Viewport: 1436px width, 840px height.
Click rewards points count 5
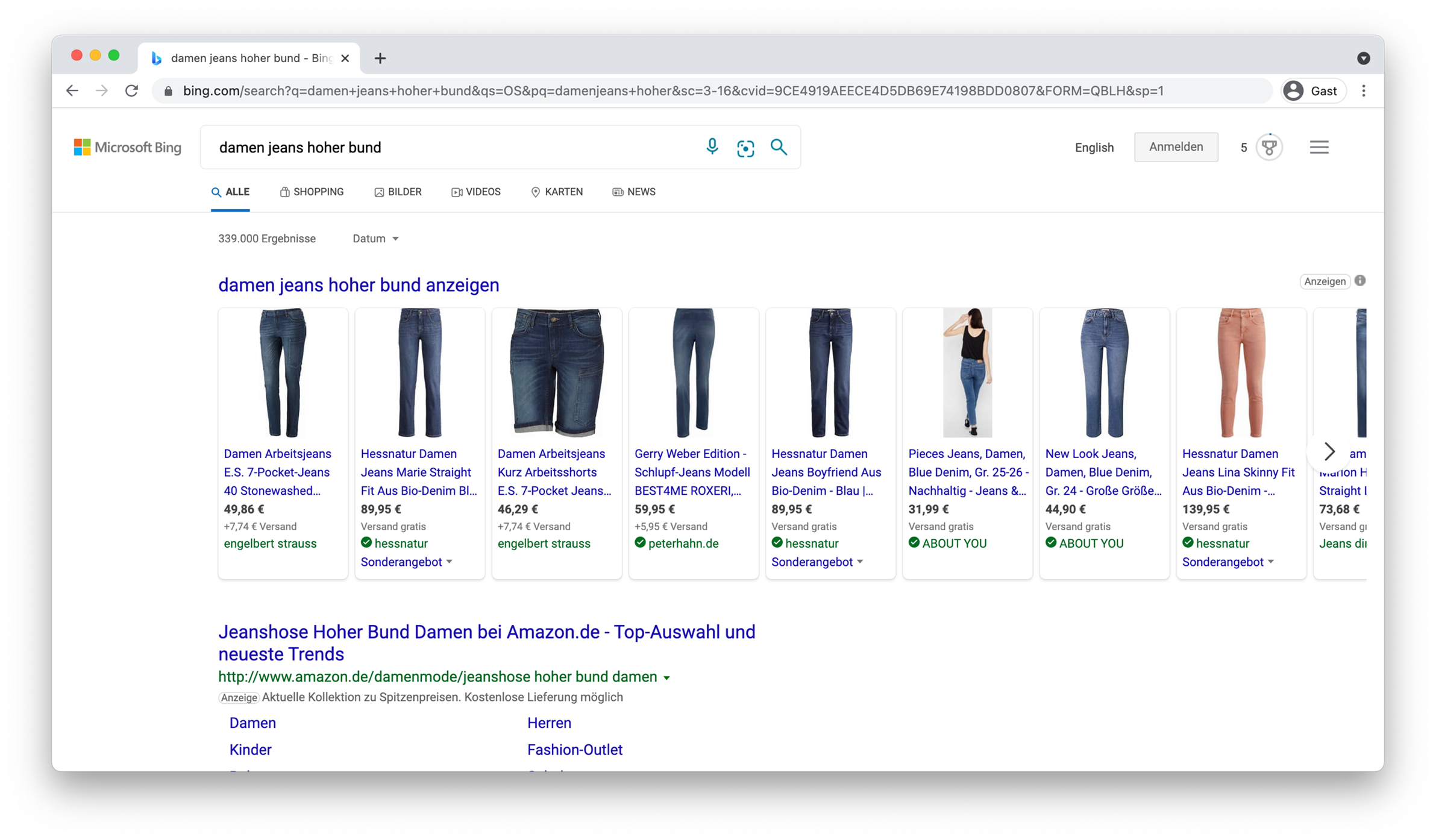(x=1243, y=148)
